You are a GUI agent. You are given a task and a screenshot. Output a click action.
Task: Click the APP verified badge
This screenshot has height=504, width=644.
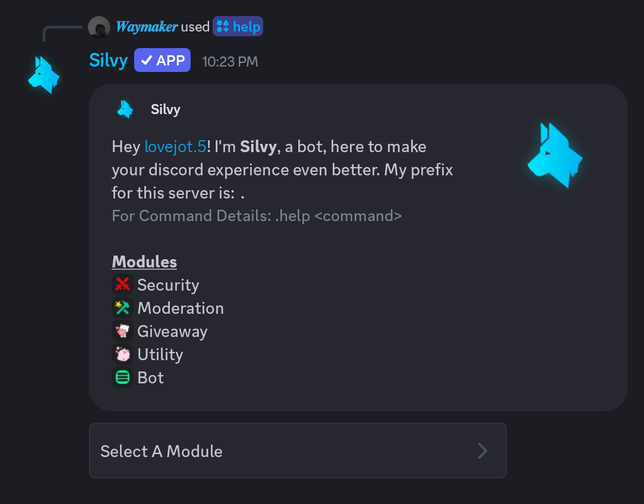pyautogui.click(x=162, y=60)
